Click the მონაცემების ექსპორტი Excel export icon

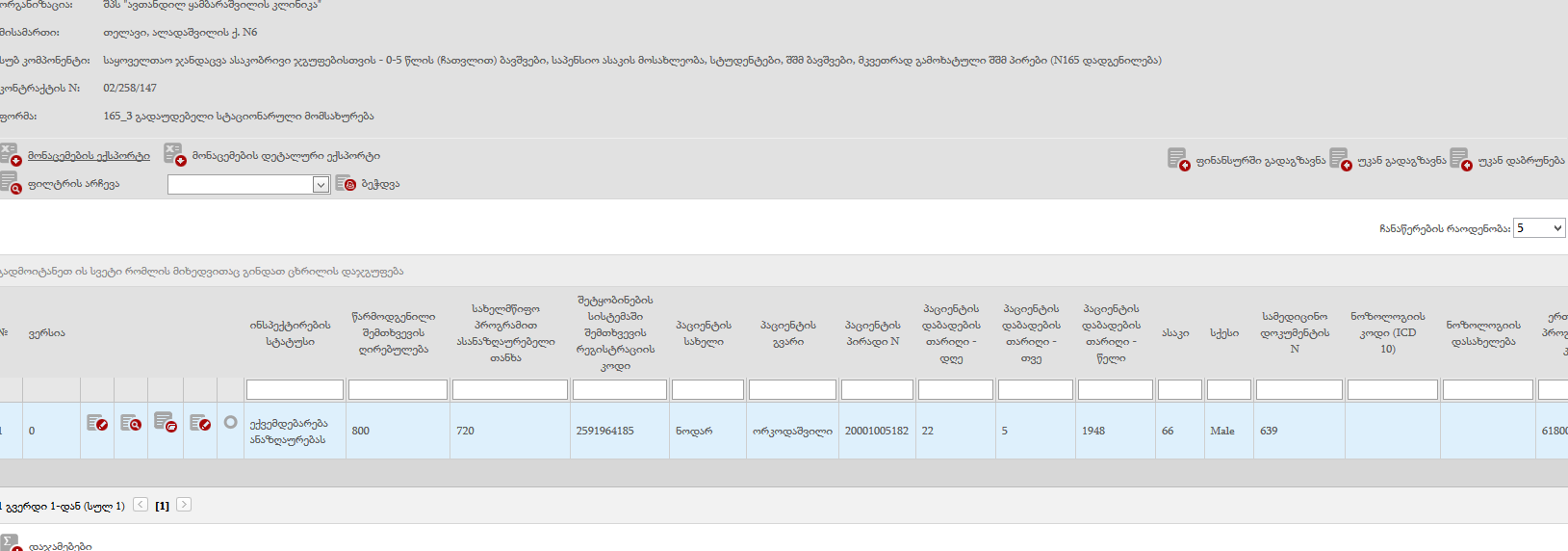pos(11,154)
